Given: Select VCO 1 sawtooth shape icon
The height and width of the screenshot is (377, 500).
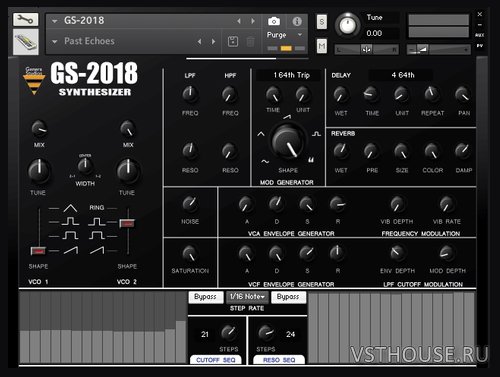Looking at the screenshot, I should [71, 250].
